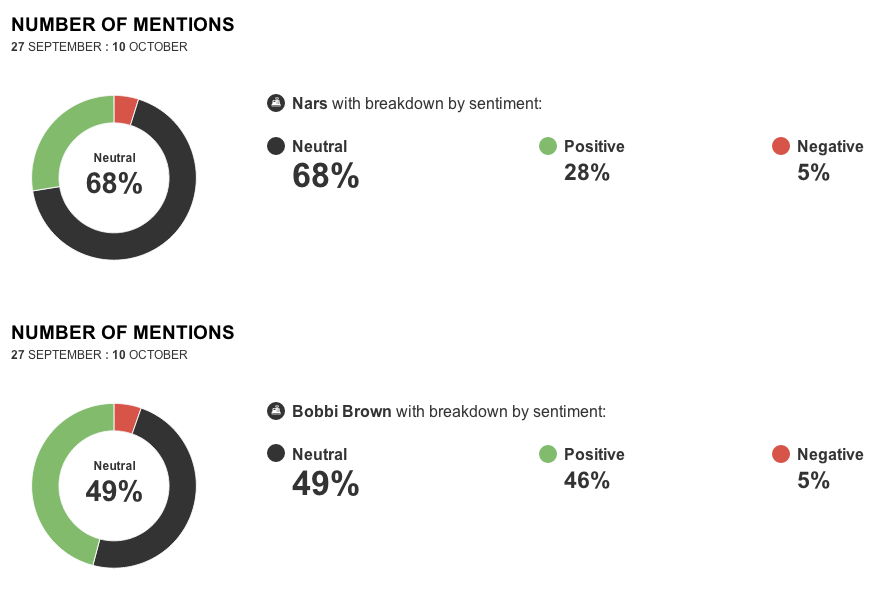This screenshot has height=591, width=879.
Task: Click the green Positive legend dot for Nars
Action: coord(548,146)
